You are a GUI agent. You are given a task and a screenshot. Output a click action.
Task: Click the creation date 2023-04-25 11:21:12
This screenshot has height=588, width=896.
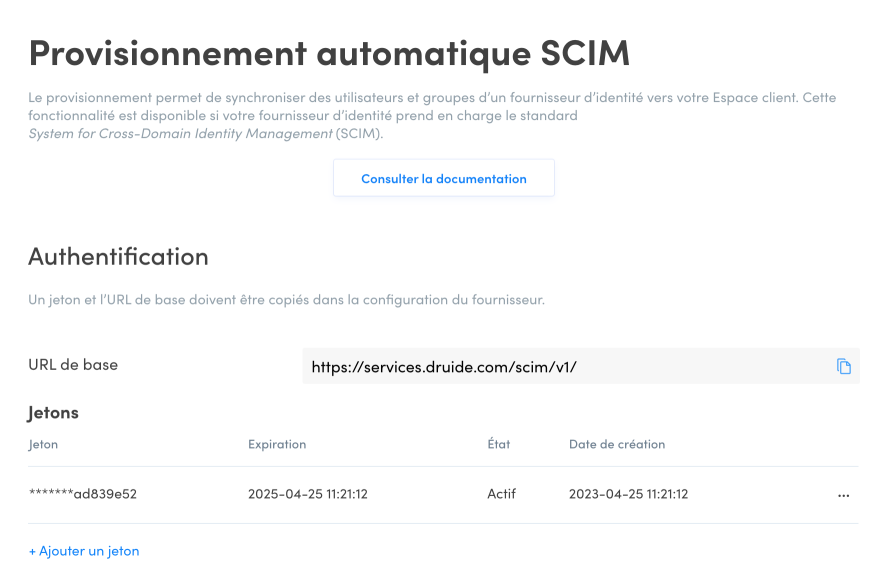coord(628,494)
